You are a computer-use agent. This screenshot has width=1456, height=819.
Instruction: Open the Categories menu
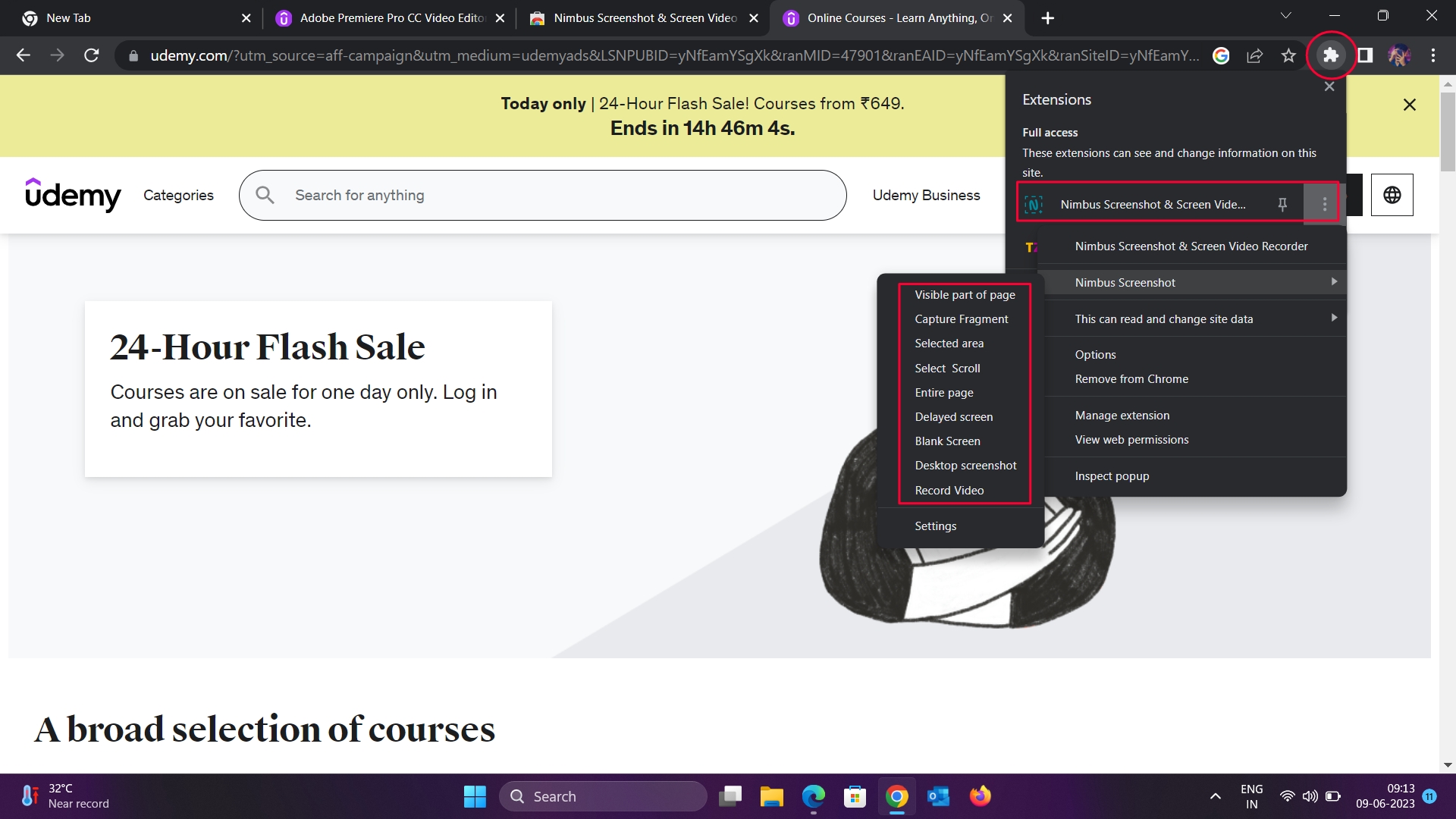[x=178, y=195]
